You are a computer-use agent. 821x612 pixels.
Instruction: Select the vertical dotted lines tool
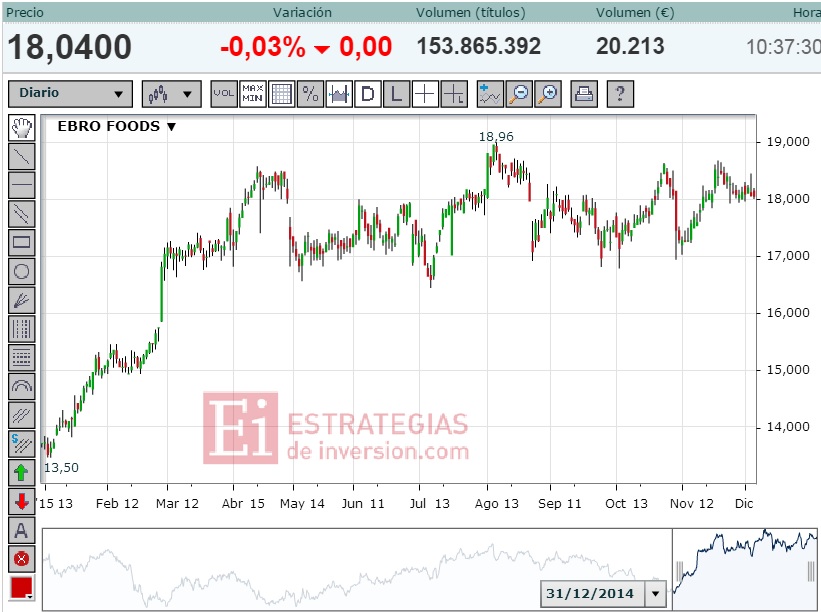point(21,329)
